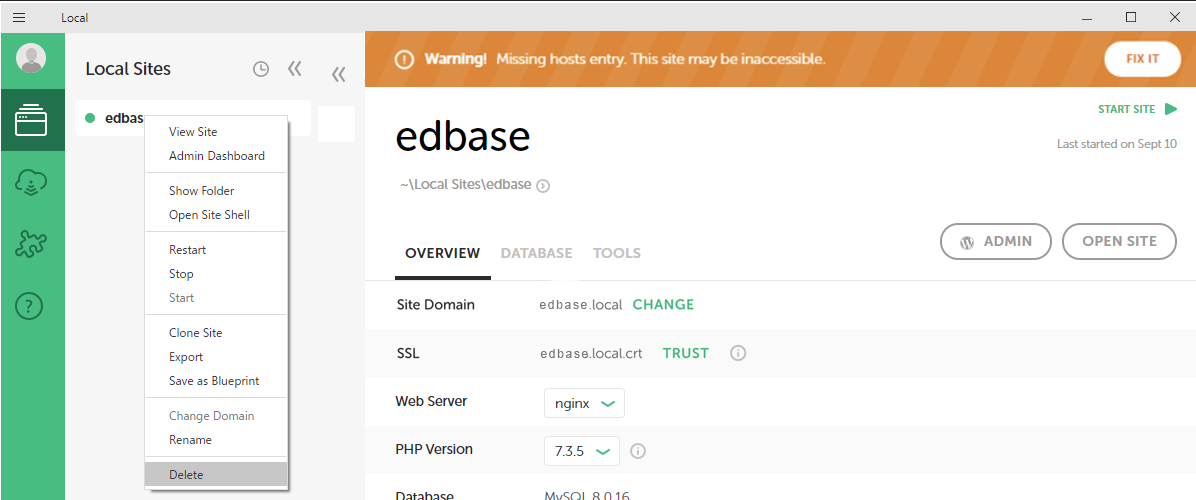This screenshot has height=500, width=1196.
Task: Select Export menu entry
Action: (216, 357)
